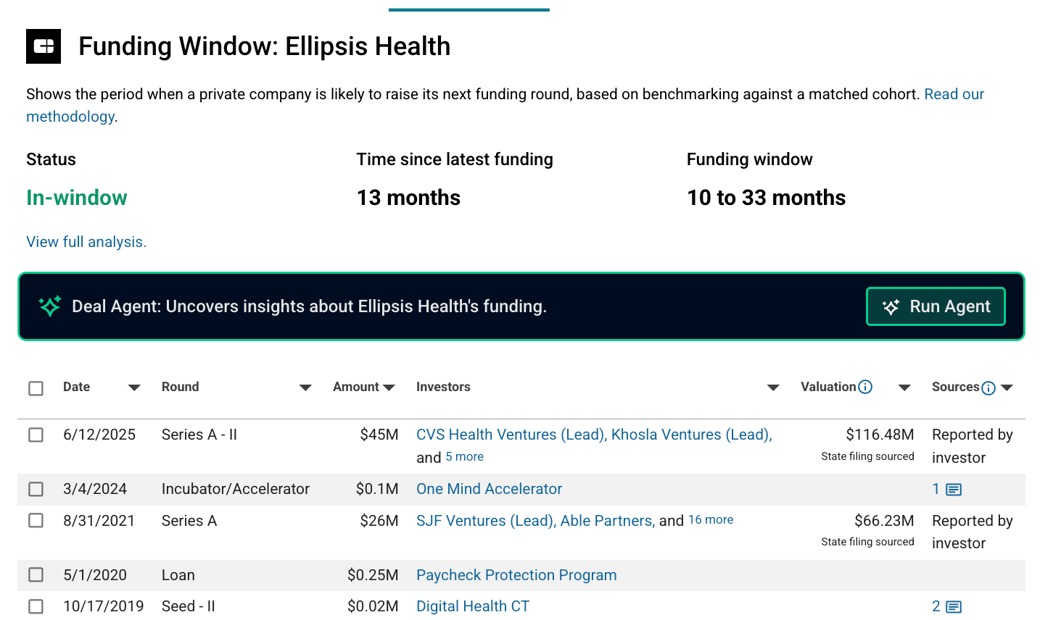Open source document icon for Digital Health CT

[x=954, y=607]
